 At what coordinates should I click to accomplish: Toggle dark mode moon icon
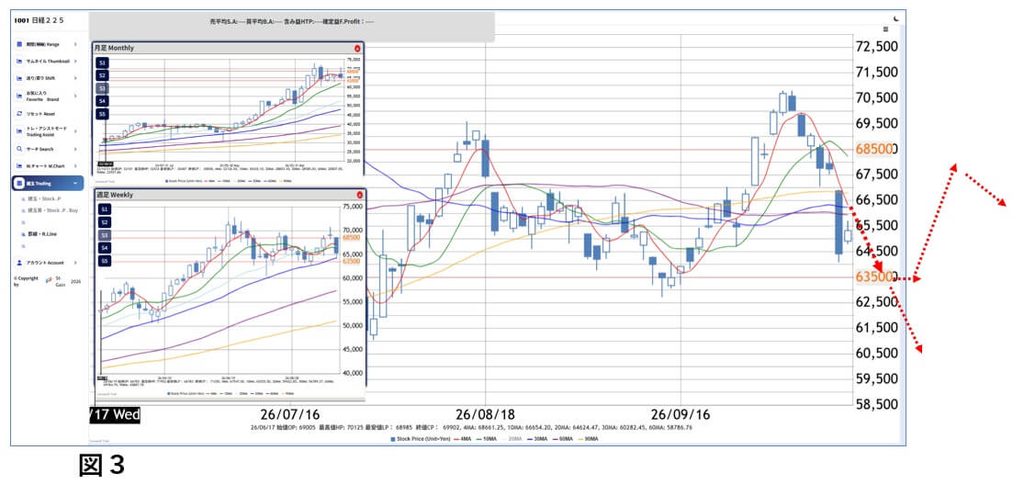point(897,18)
